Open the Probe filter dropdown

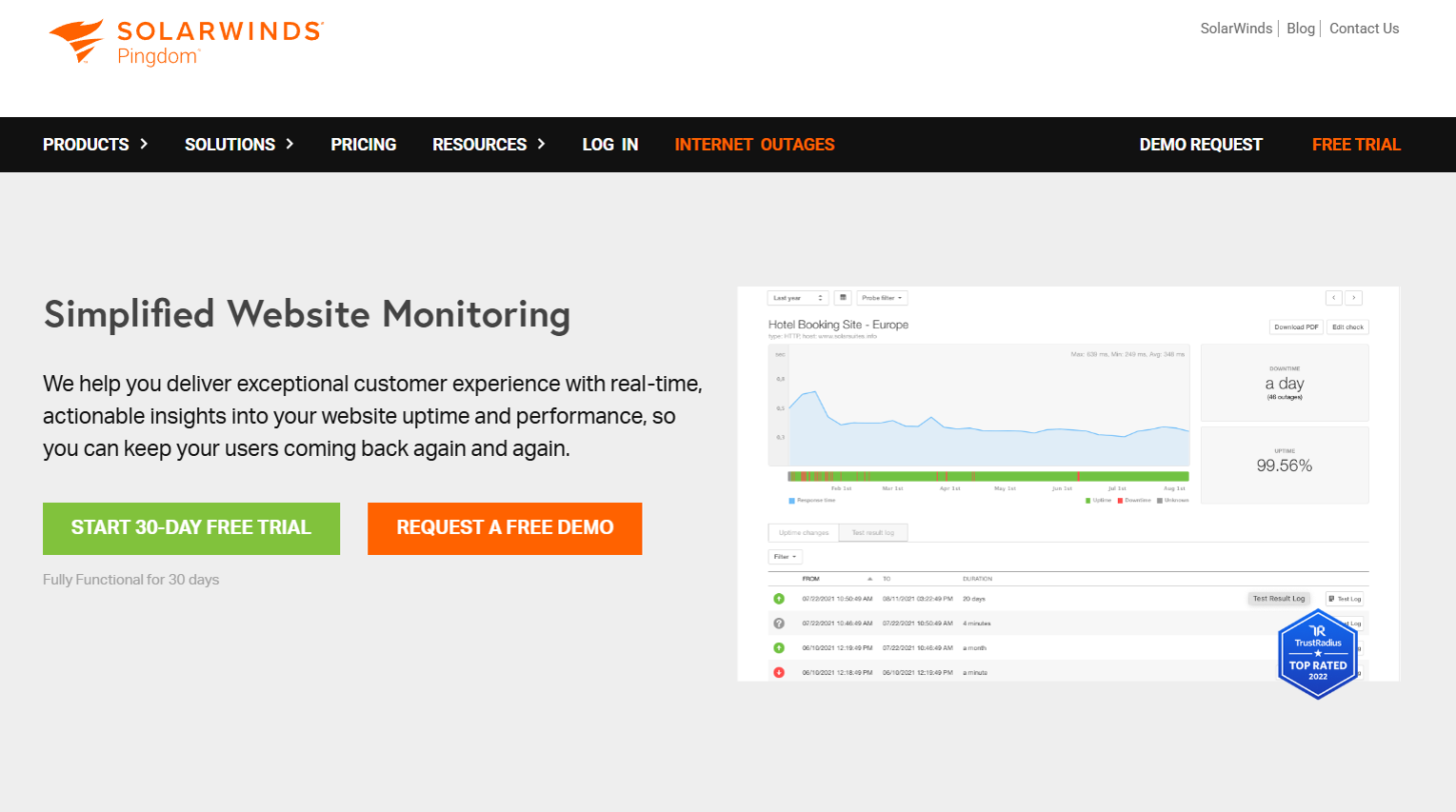[x=882, y=298]
